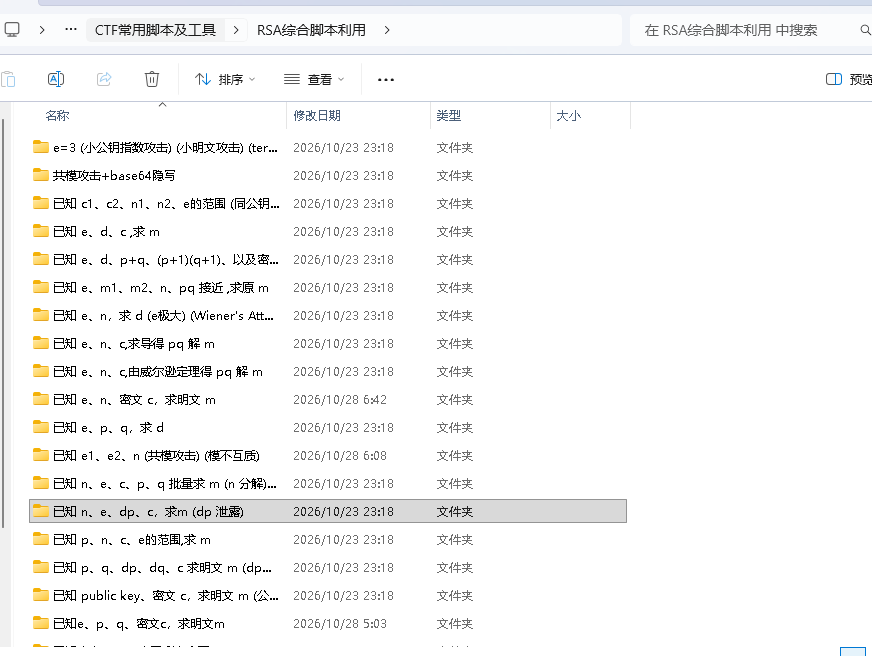Expand the chevron next to the monitor icon

(x=42, y=30)
